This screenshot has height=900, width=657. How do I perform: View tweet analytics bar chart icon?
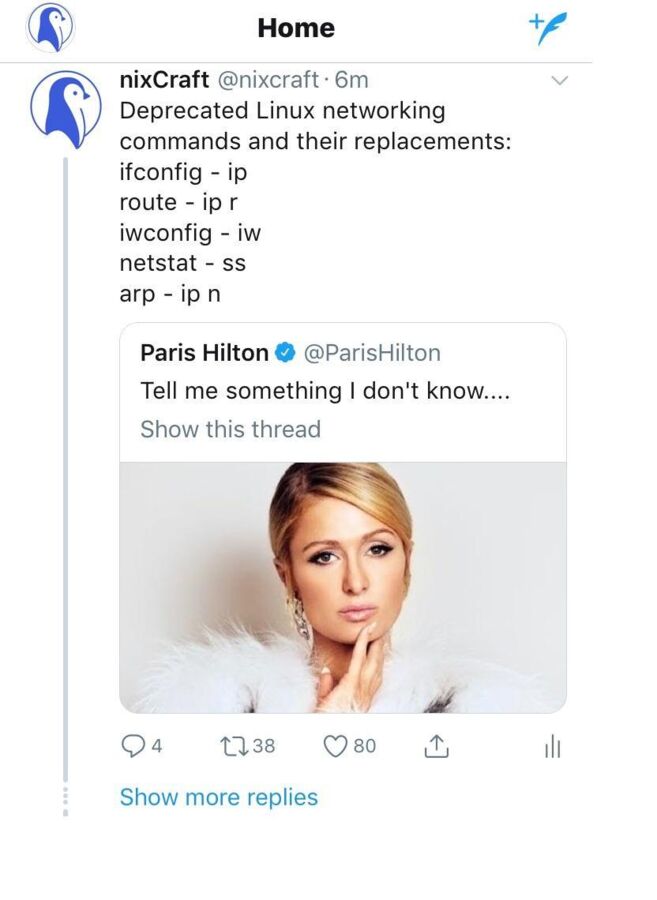click(553, 747)
